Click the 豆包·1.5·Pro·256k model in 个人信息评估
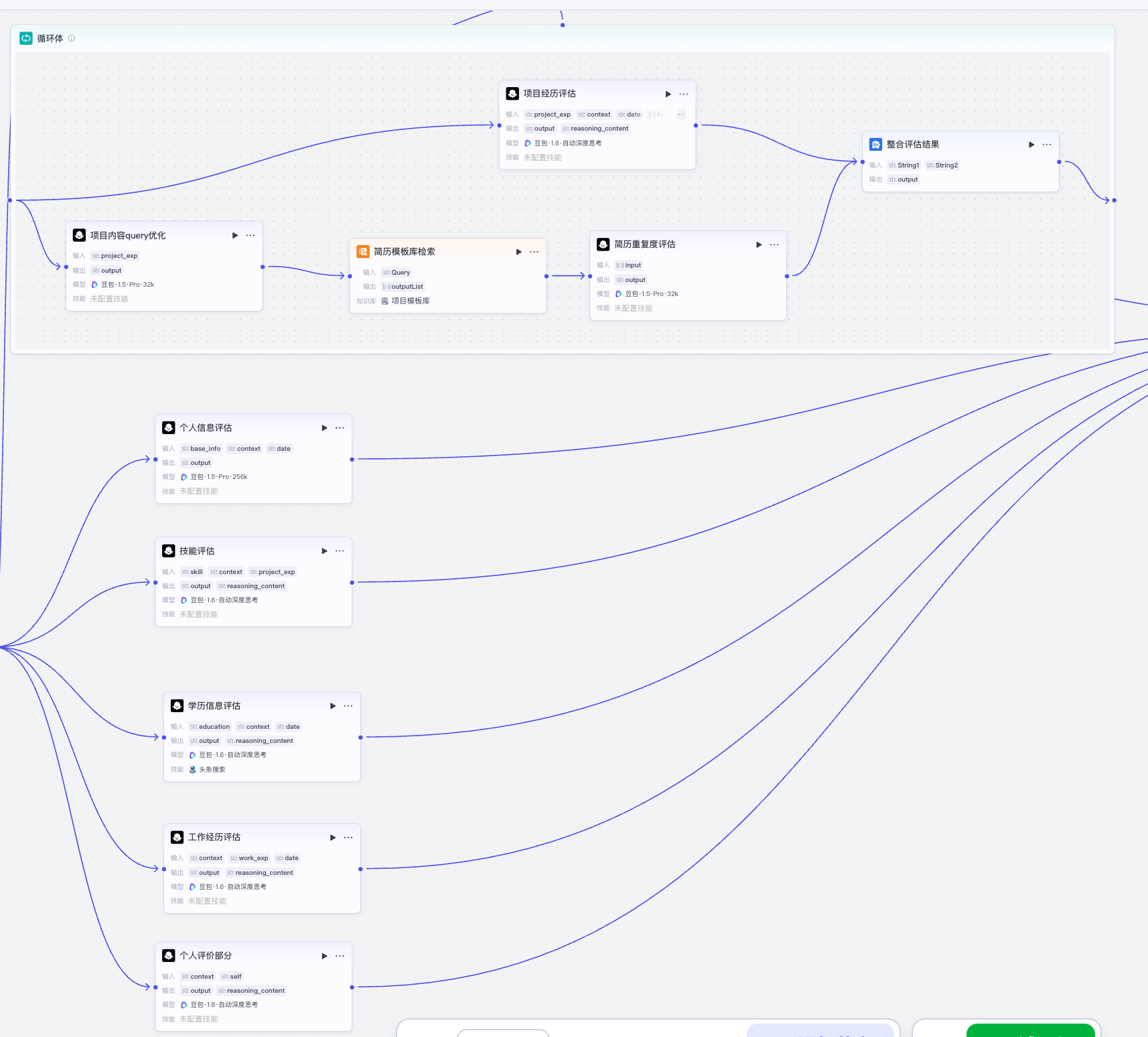 pyautogui.click(x=218, y=477)
